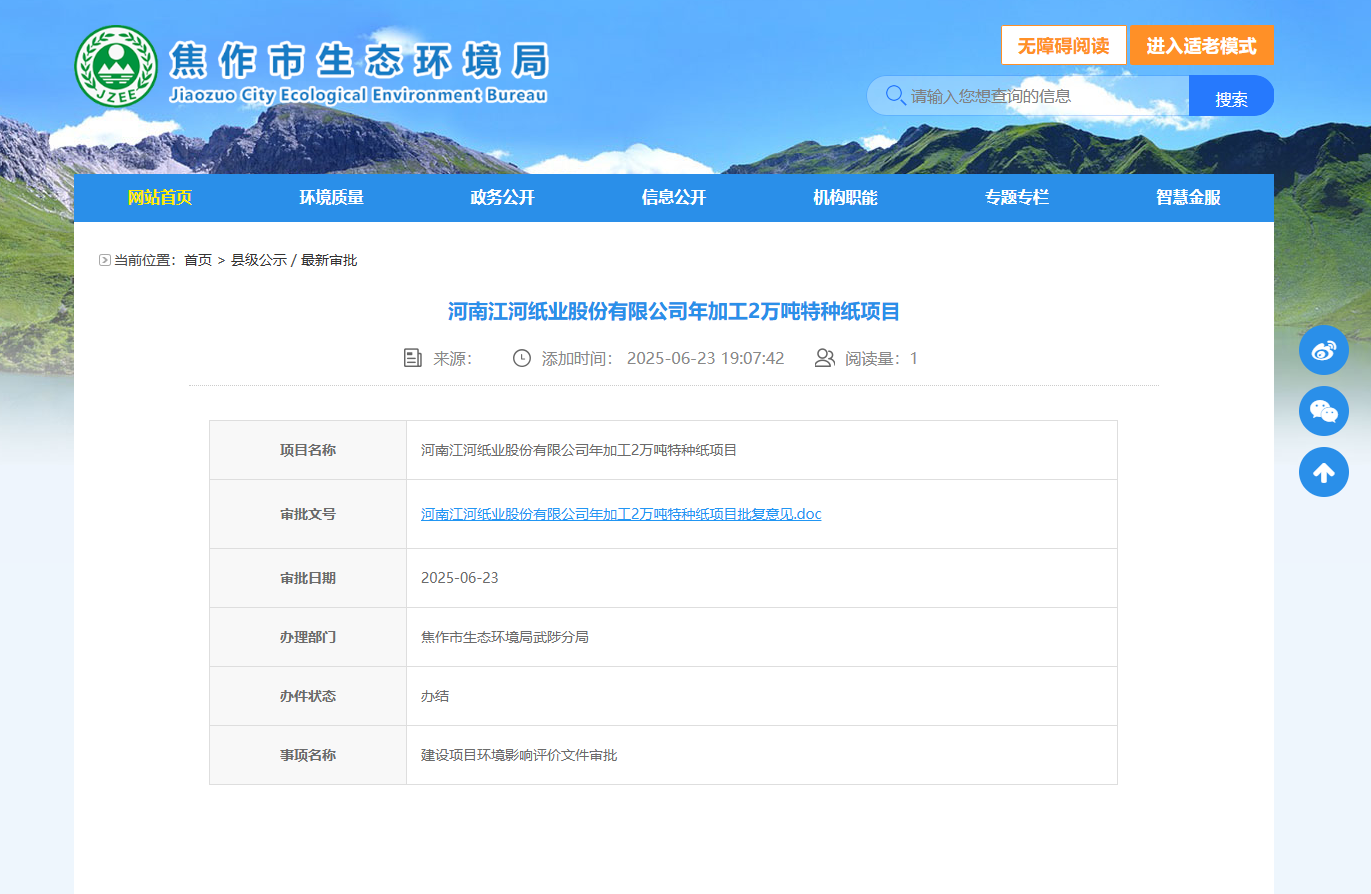Open the 政务公开 navigation menu
Image resolution: width=1371 pixels, height=894 pixels.
click(502, 198)
